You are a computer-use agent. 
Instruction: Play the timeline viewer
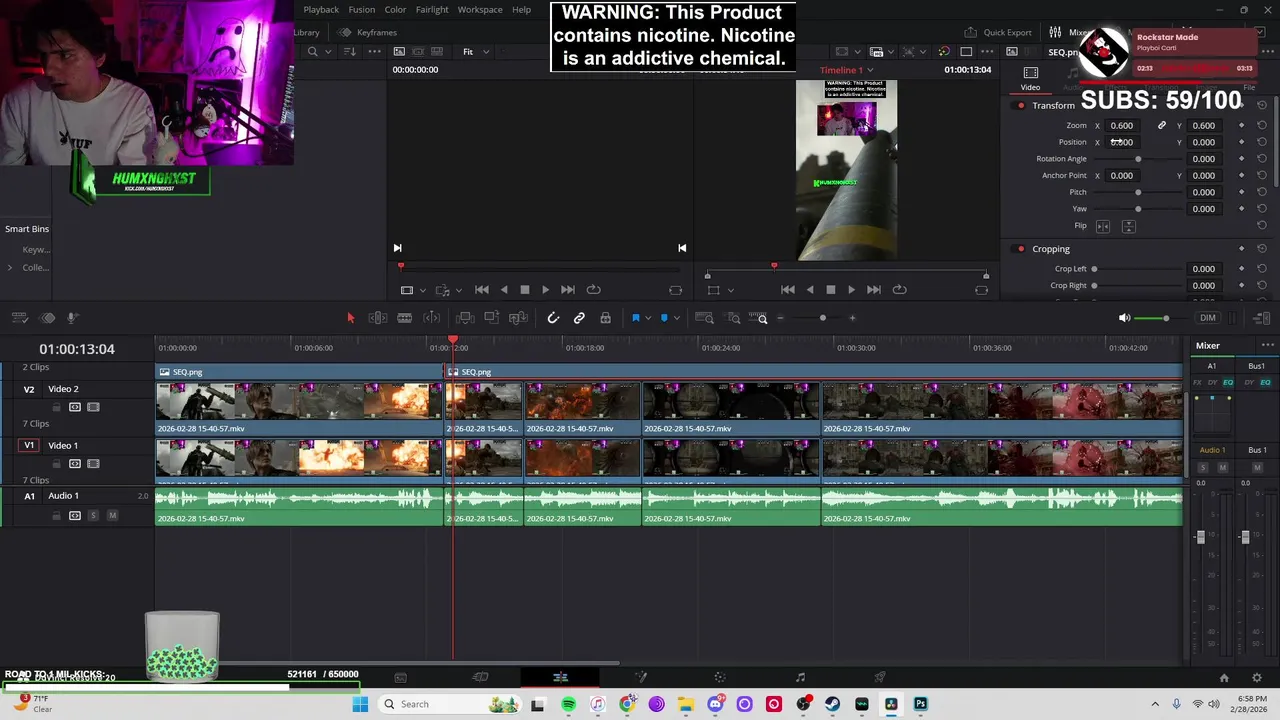(x=851, y=290)
